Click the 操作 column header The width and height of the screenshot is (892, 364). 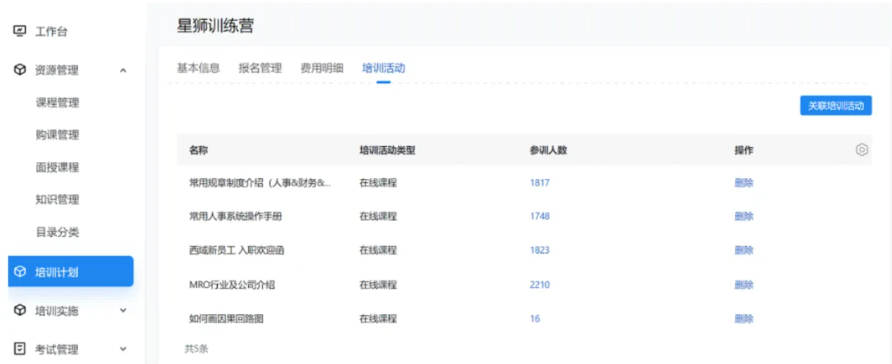pyautogui.click(x=744, y=151)
